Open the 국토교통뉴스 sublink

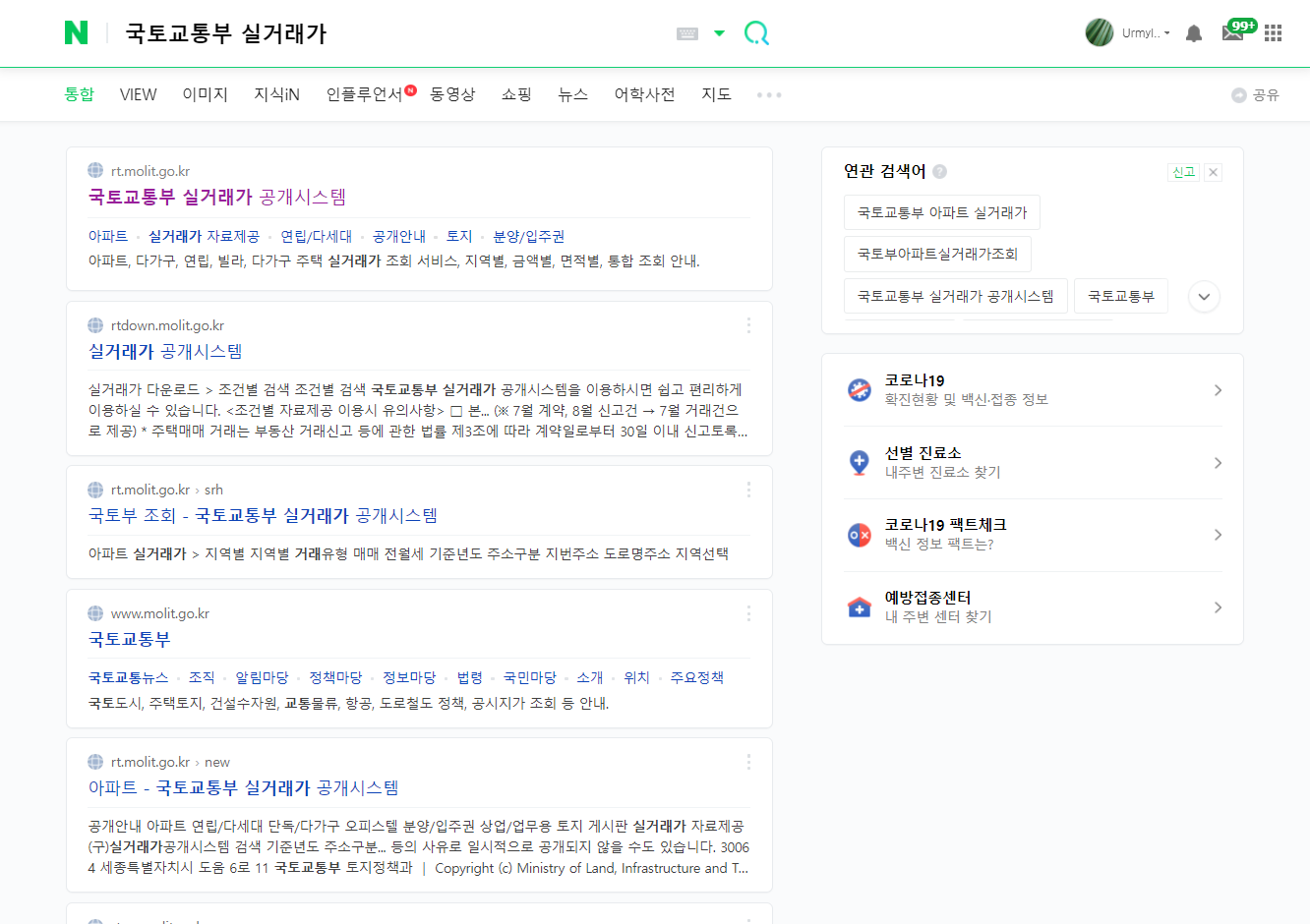pos(129,677)
